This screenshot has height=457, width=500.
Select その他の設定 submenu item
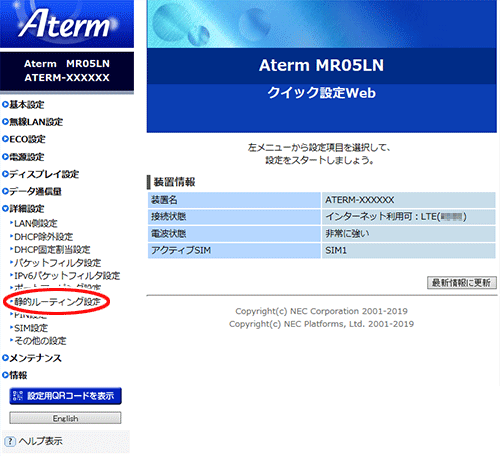pyautogui.click(x=40, y=341)
